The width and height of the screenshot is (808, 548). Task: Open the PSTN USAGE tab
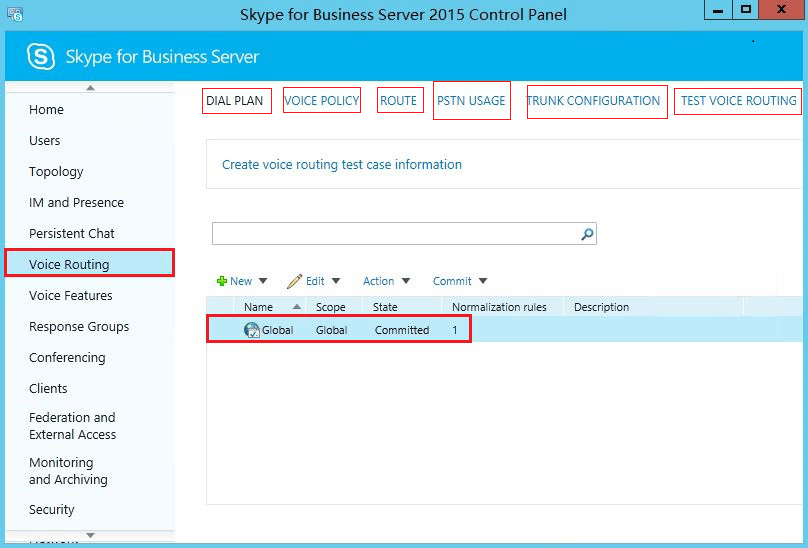471,101
